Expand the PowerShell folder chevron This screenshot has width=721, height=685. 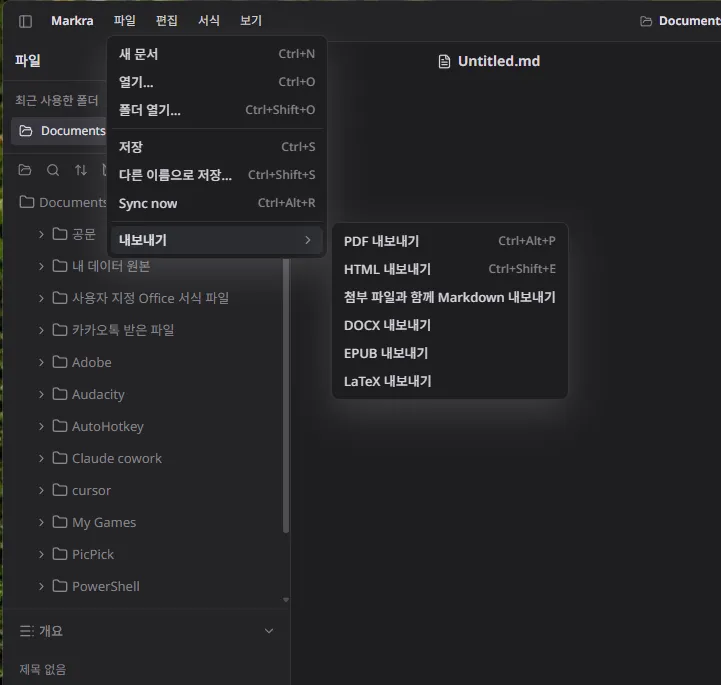41,586
